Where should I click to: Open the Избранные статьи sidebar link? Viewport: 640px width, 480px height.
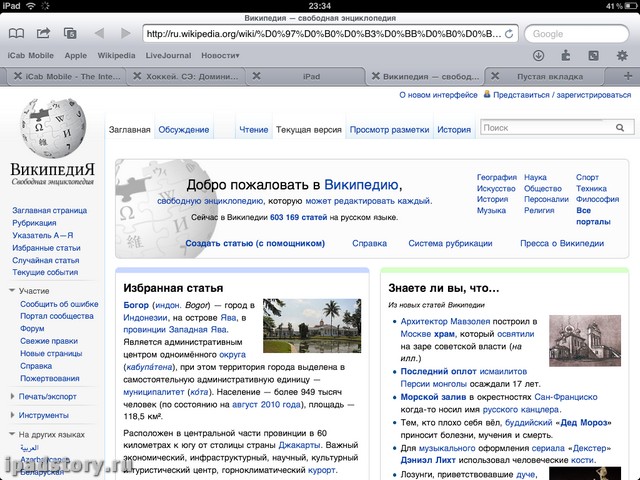pyautogui.click(x=46, y=248)
